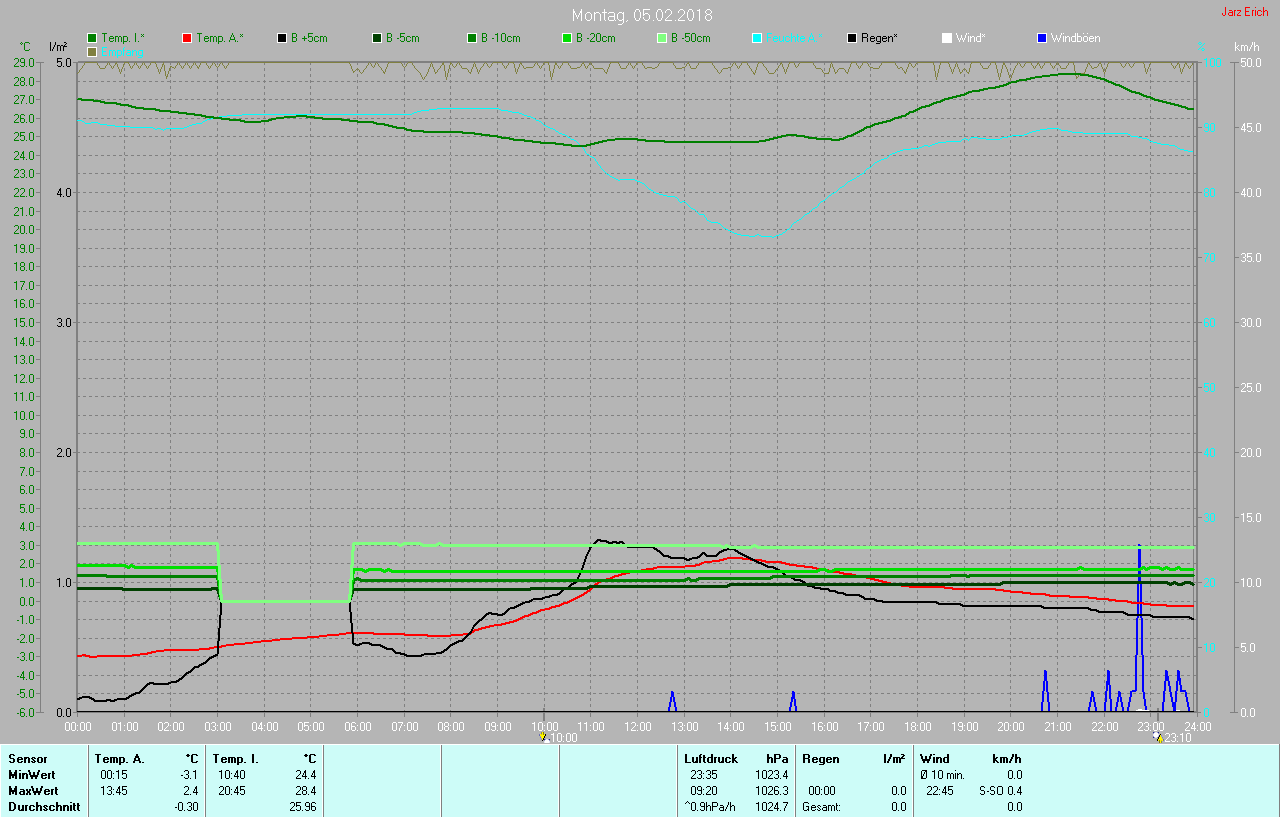Toggle the black Regen legend box
1280x817 pixels.
coord(852,38)
